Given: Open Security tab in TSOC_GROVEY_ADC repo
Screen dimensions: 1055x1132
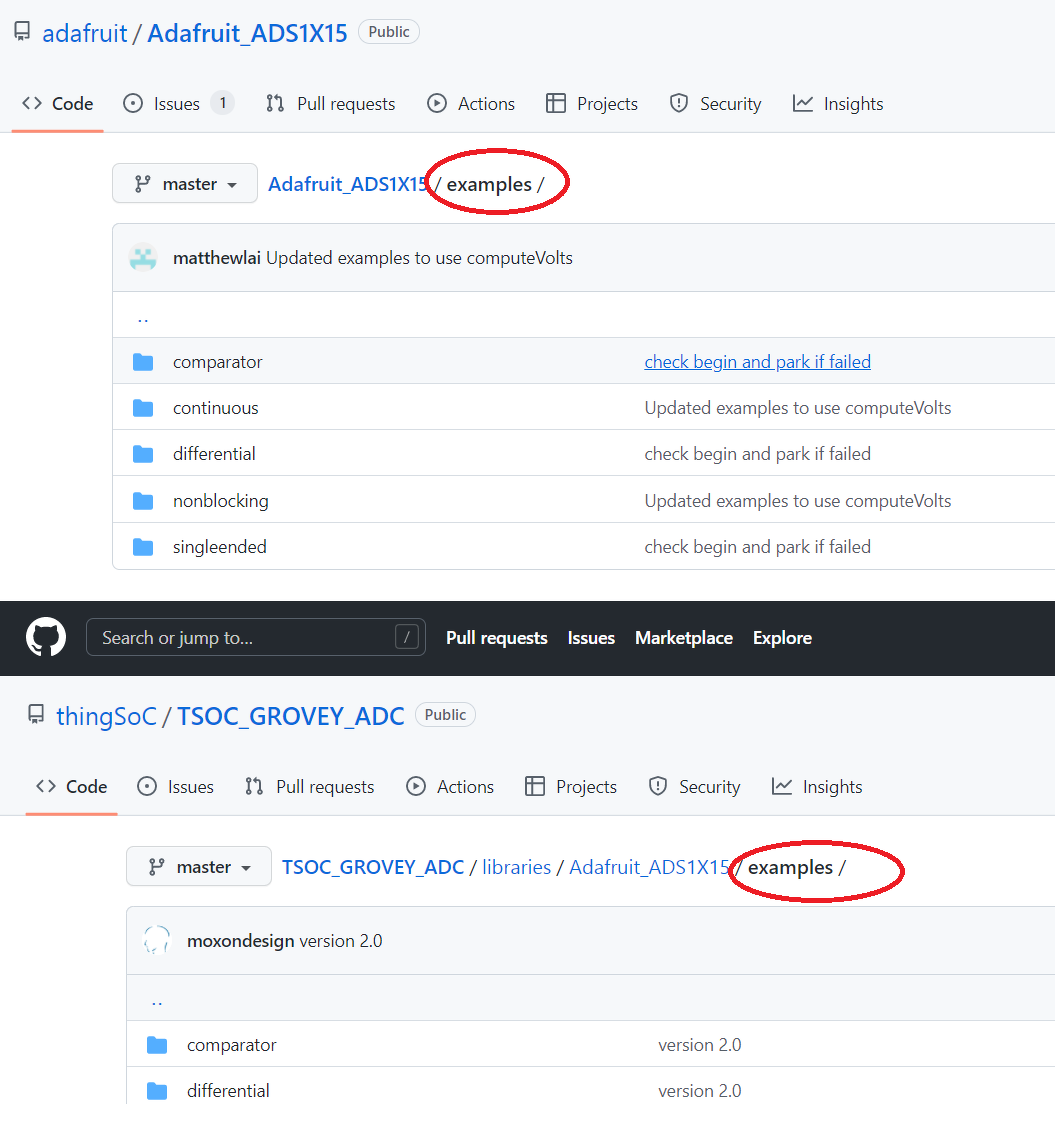Looking at the screenshot, I should (694, 787).
